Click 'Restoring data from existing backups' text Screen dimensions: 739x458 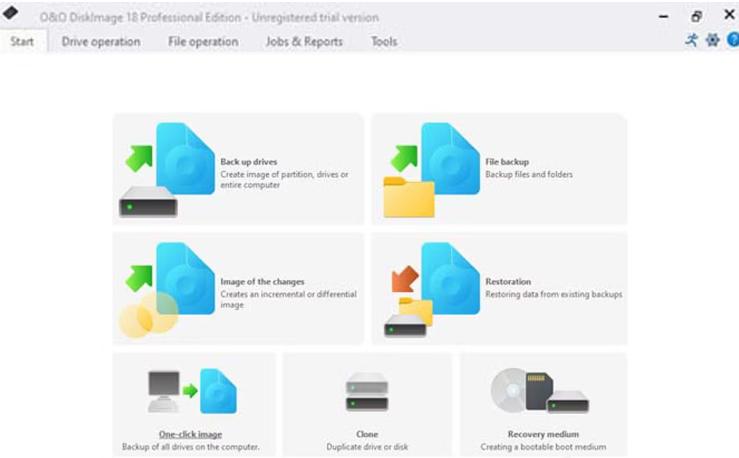coord(554,294)
